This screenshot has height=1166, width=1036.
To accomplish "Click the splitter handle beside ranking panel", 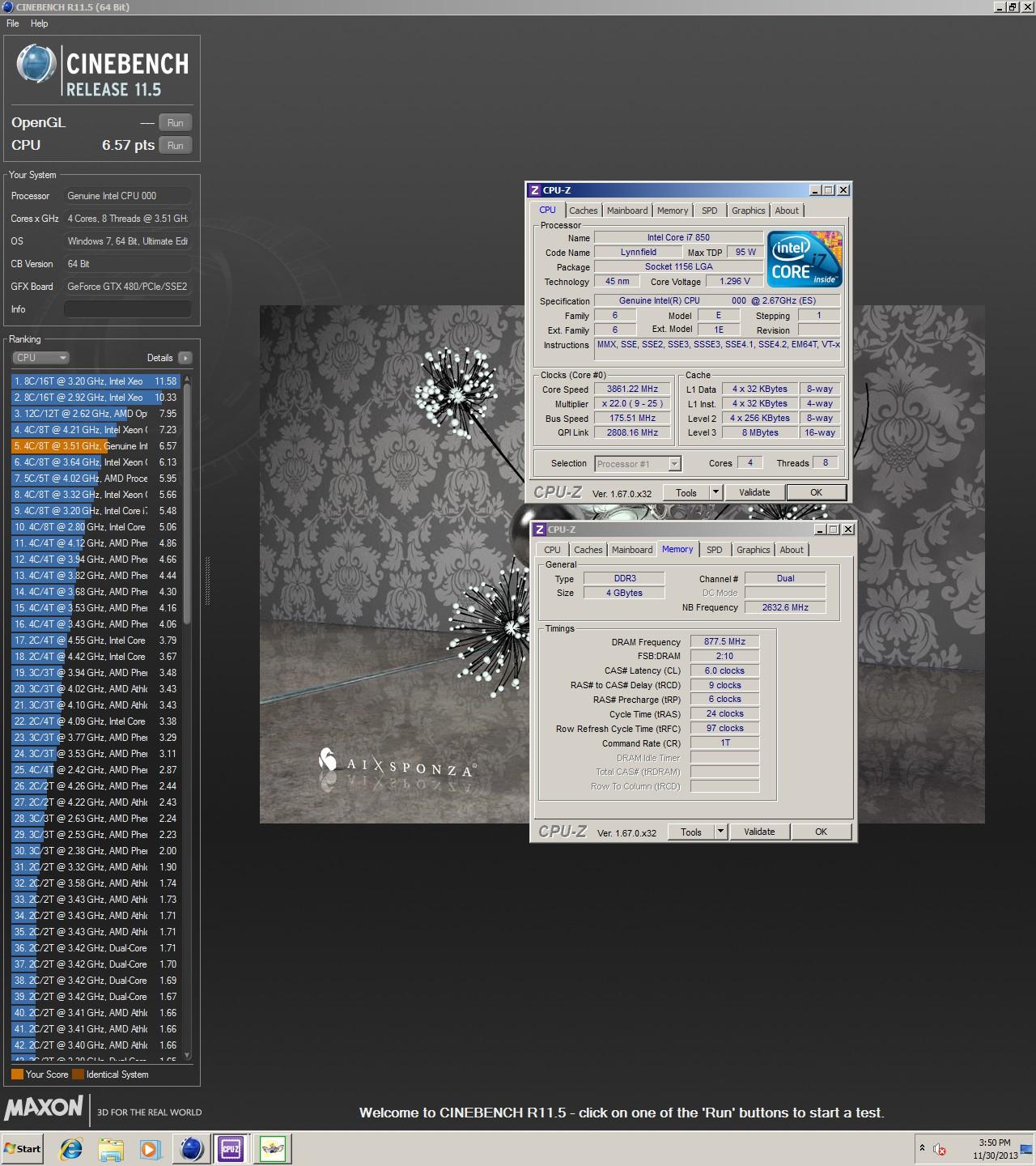I will [x=207, y=581].
